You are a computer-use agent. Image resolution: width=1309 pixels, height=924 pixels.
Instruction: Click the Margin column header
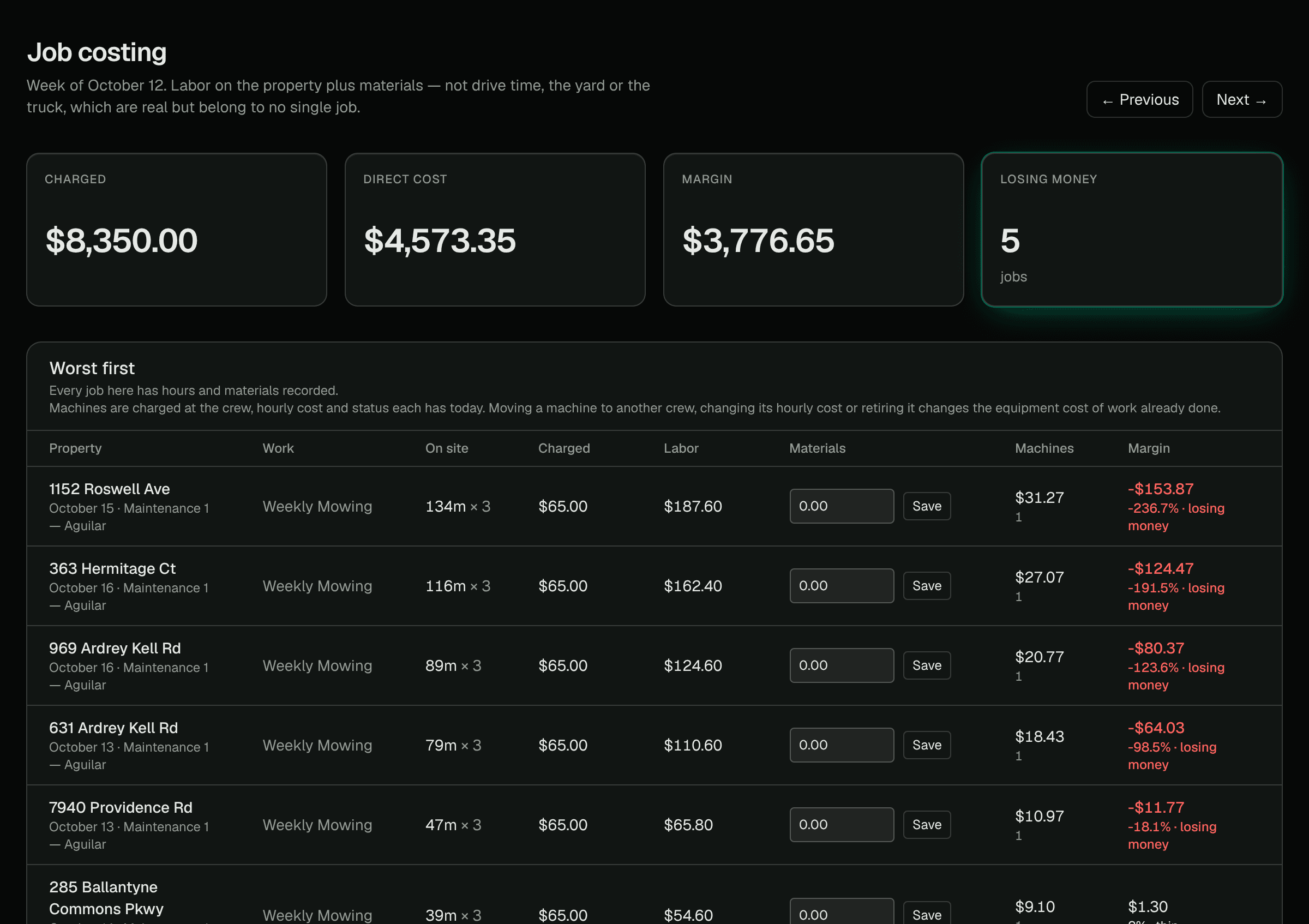(x=1148, y=448)
